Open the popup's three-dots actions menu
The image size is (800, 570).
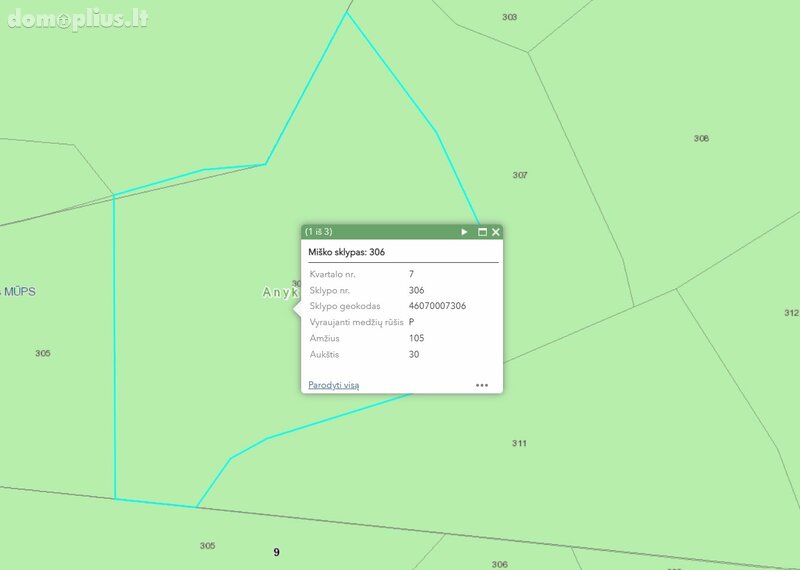click(x=482, y=385)
